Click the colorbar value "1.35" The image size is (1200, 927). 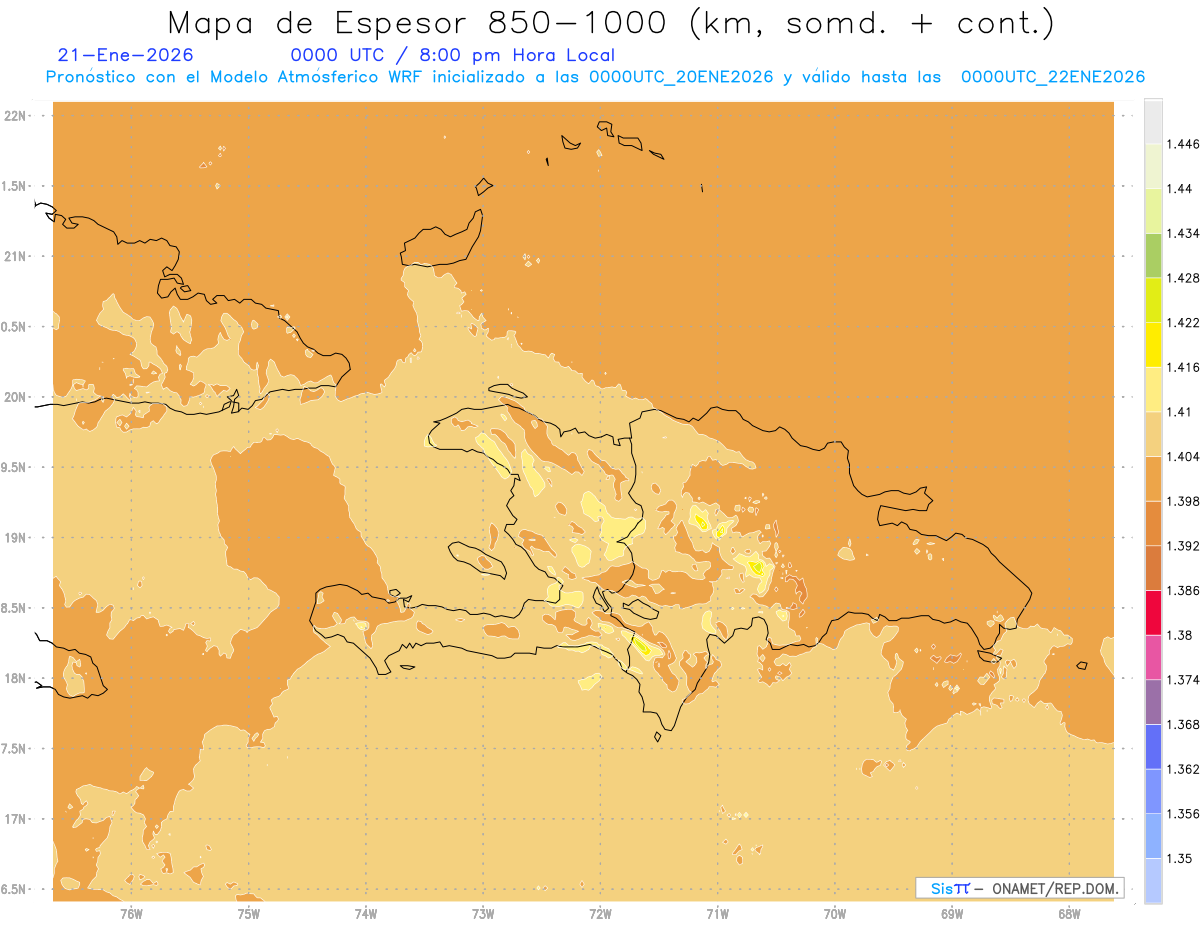click(x=1180, y=858)
